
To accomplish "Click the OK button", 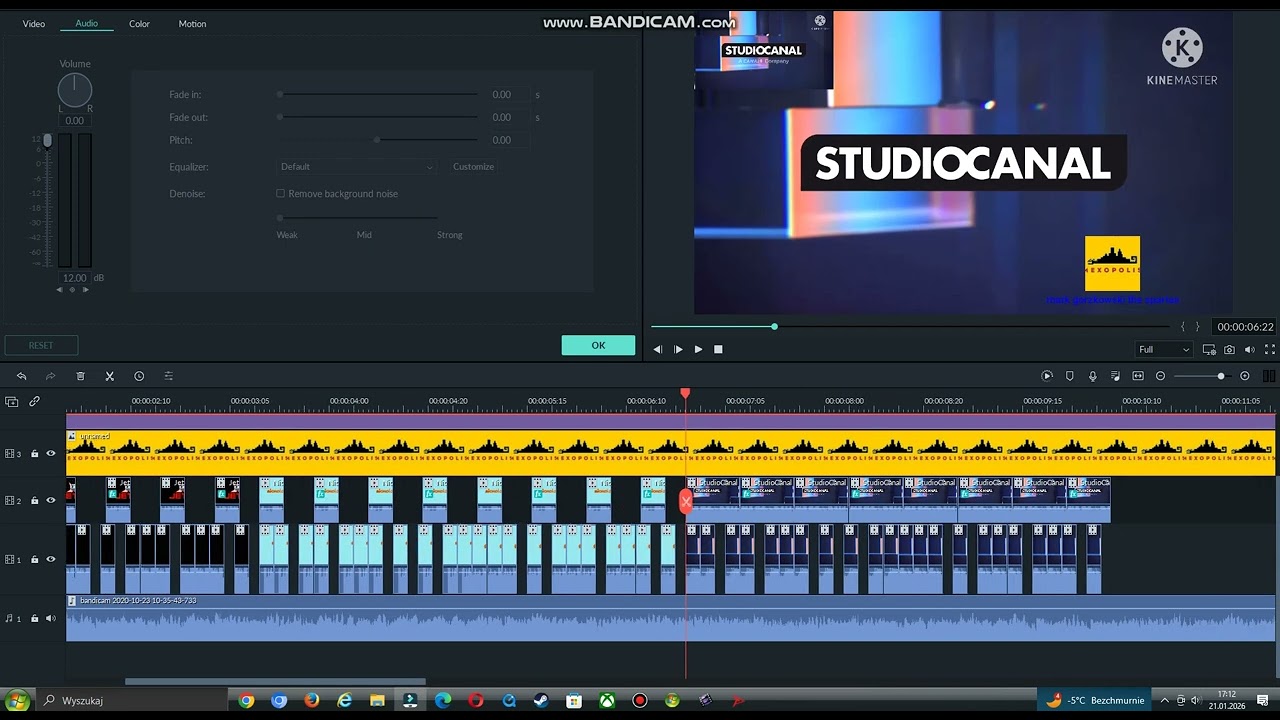I will [598, 345].
